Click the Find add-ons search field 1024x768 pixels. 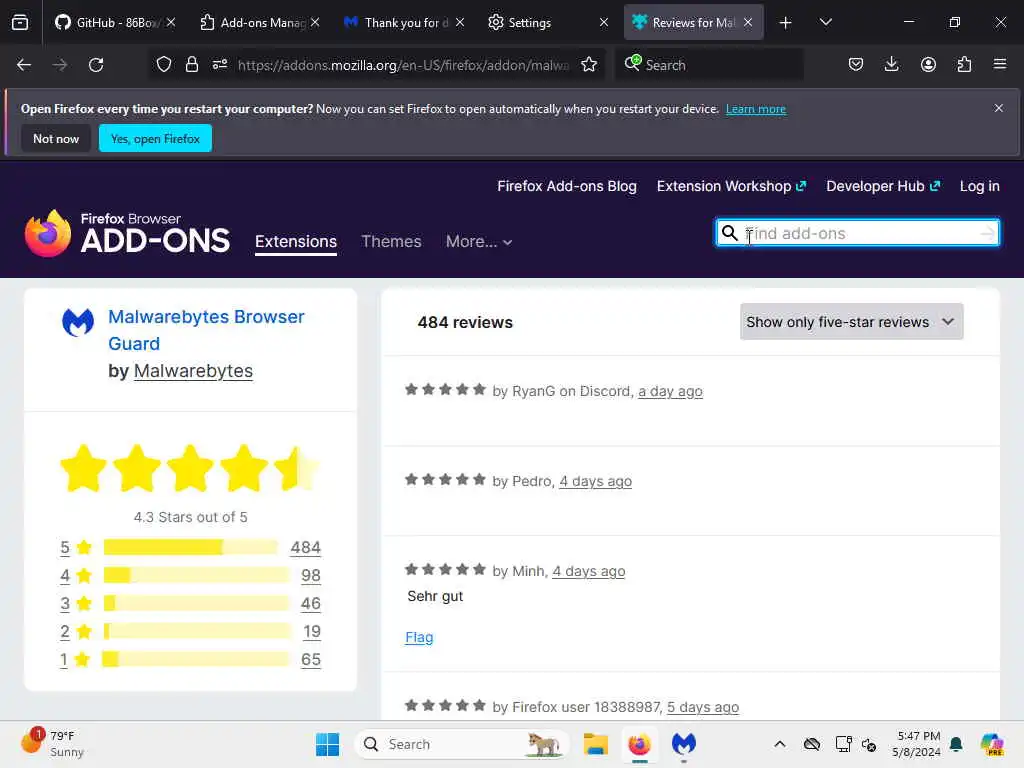[860, 233]
